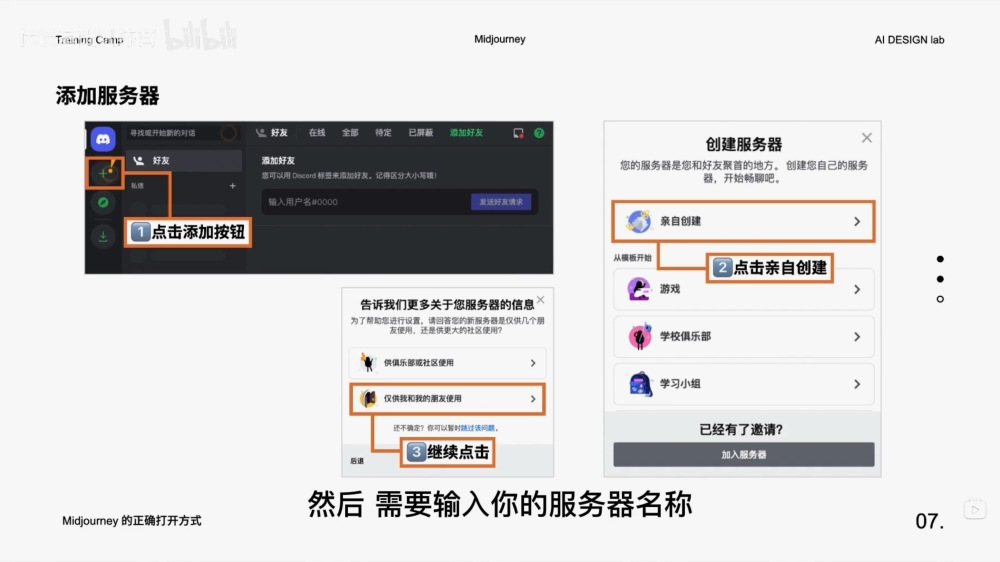1000x562 pixels.
Task: Click the 亲自创建 globe icon
Action: pyautogui.click(x=638, y=221)
